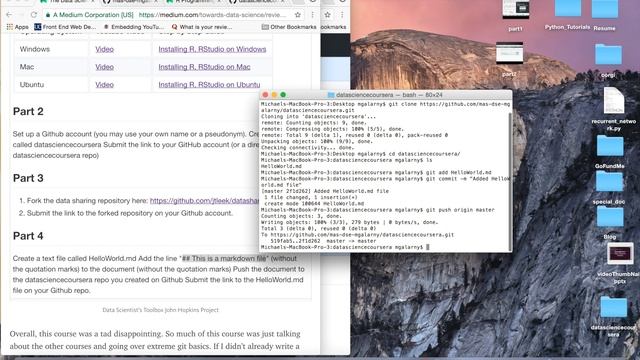Open the Video link in the Windows row
Viewport: 640px width, 360px height.
click(x=104, y=49)
